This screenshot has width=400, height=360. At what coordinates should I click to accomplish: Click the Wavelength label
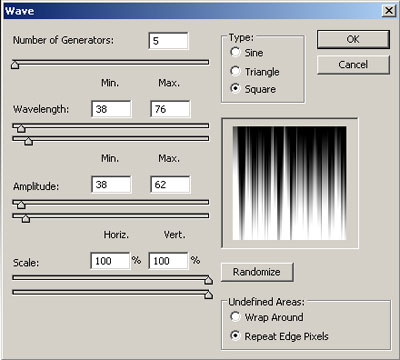coord(41,109)
